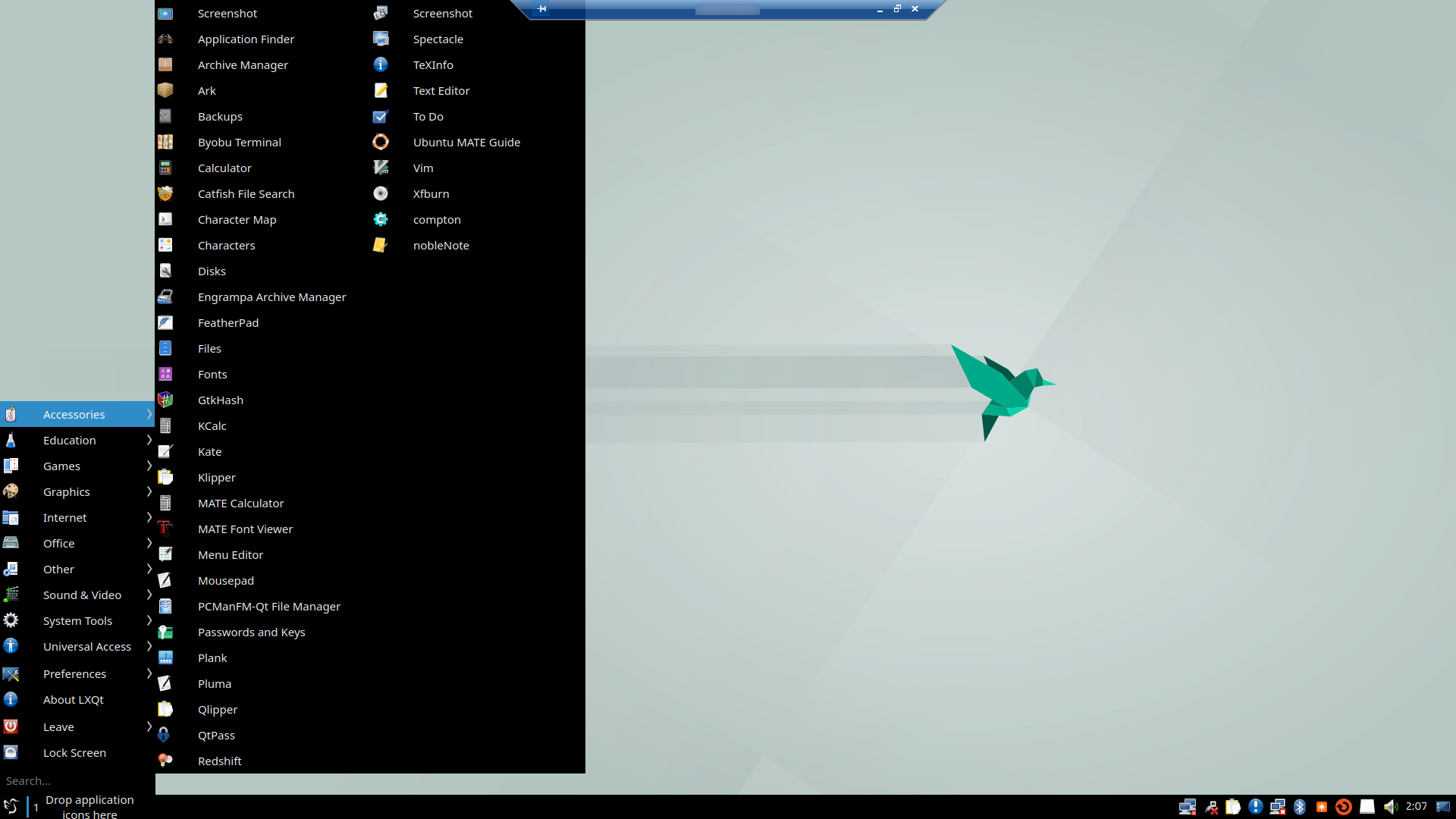Screen dimensions: 1456x819
Task: Open the Backups entry
Action: 262,117
